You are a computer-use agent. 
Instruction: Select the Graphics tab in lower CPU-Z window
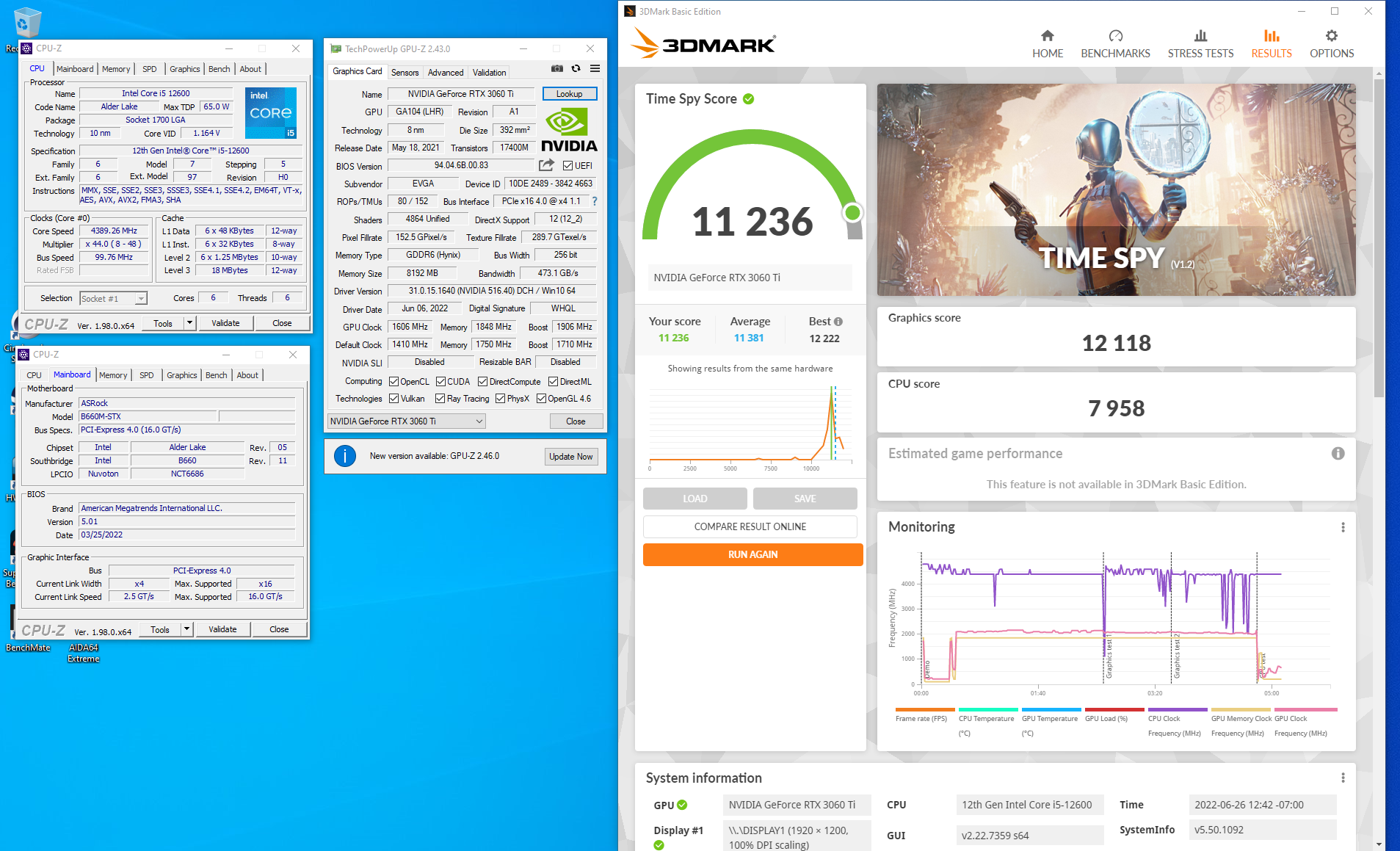181,375
